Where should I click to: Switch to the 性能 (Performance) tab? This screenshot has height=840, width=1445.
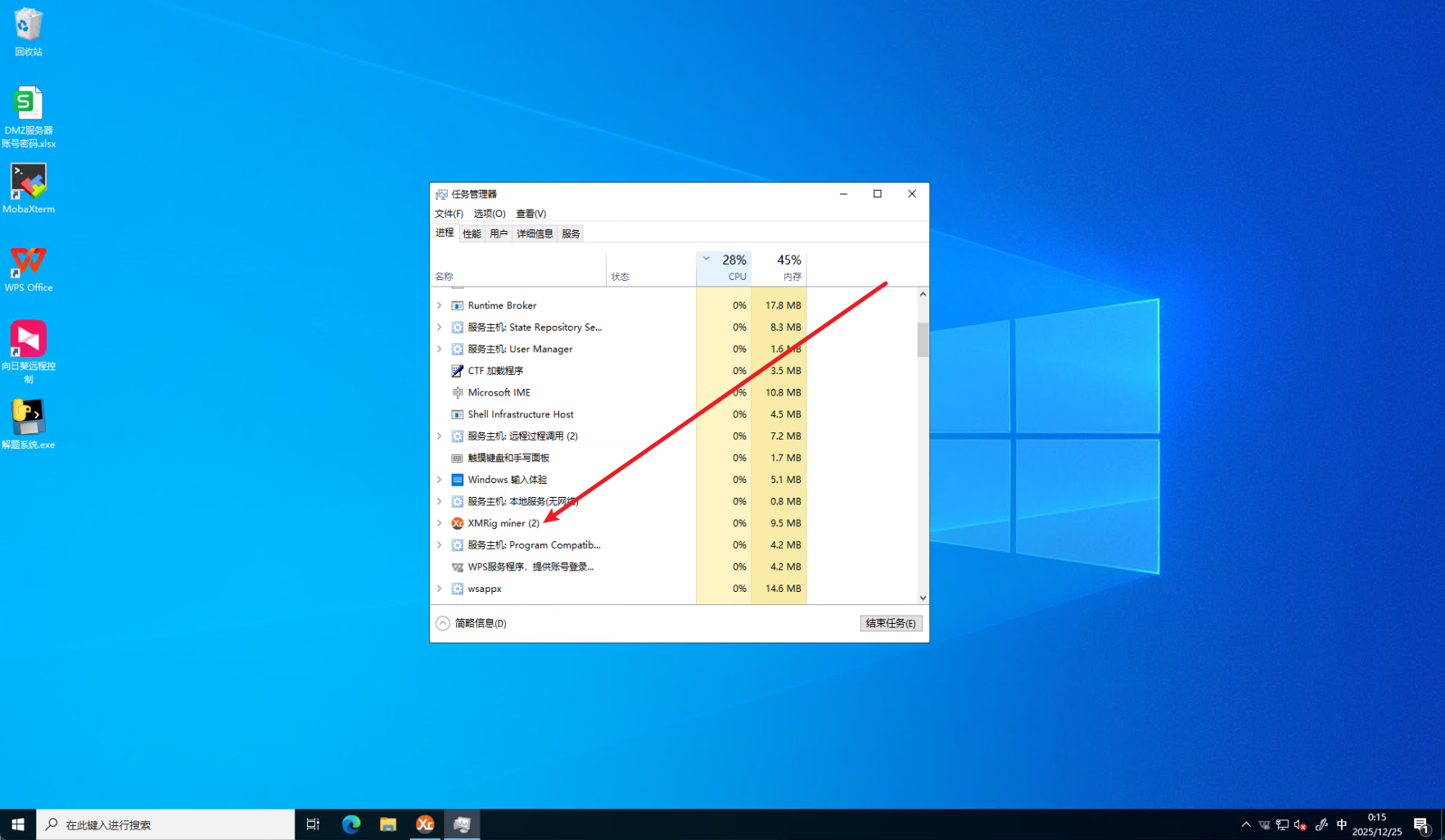click(x=472, y=234)
